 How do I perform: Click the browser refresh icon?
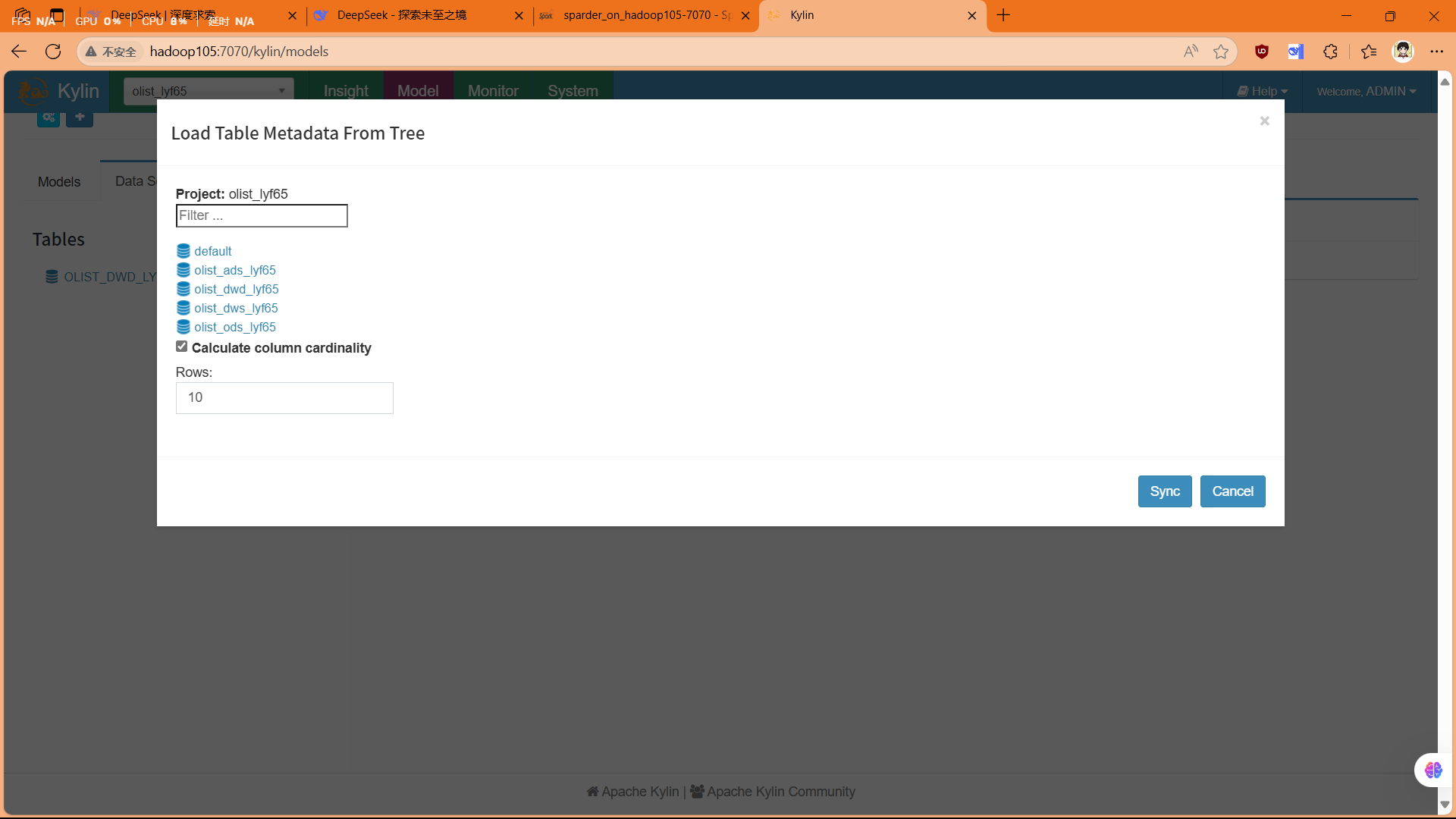(53, 52)
